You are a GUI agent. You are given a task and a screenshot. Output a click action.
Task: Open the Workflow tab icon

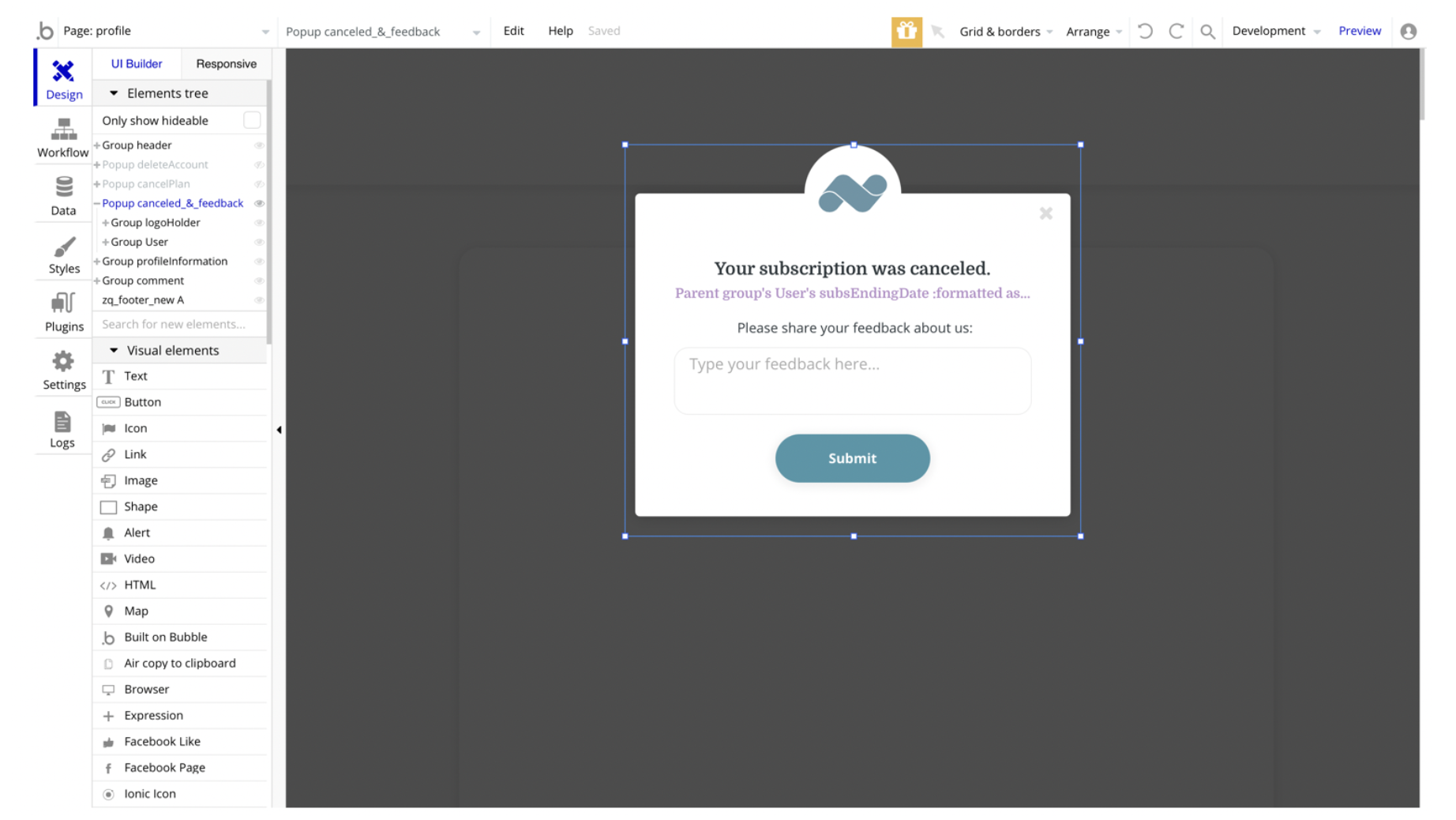point(63,129)
